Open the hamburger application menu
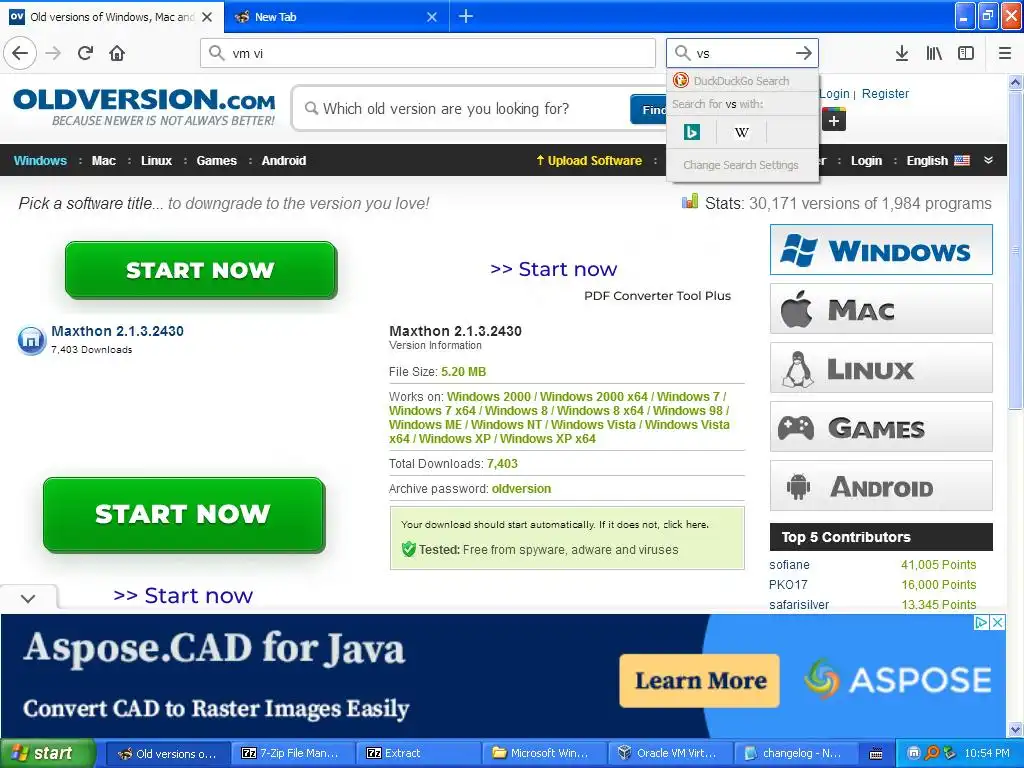 [1005, 53]
